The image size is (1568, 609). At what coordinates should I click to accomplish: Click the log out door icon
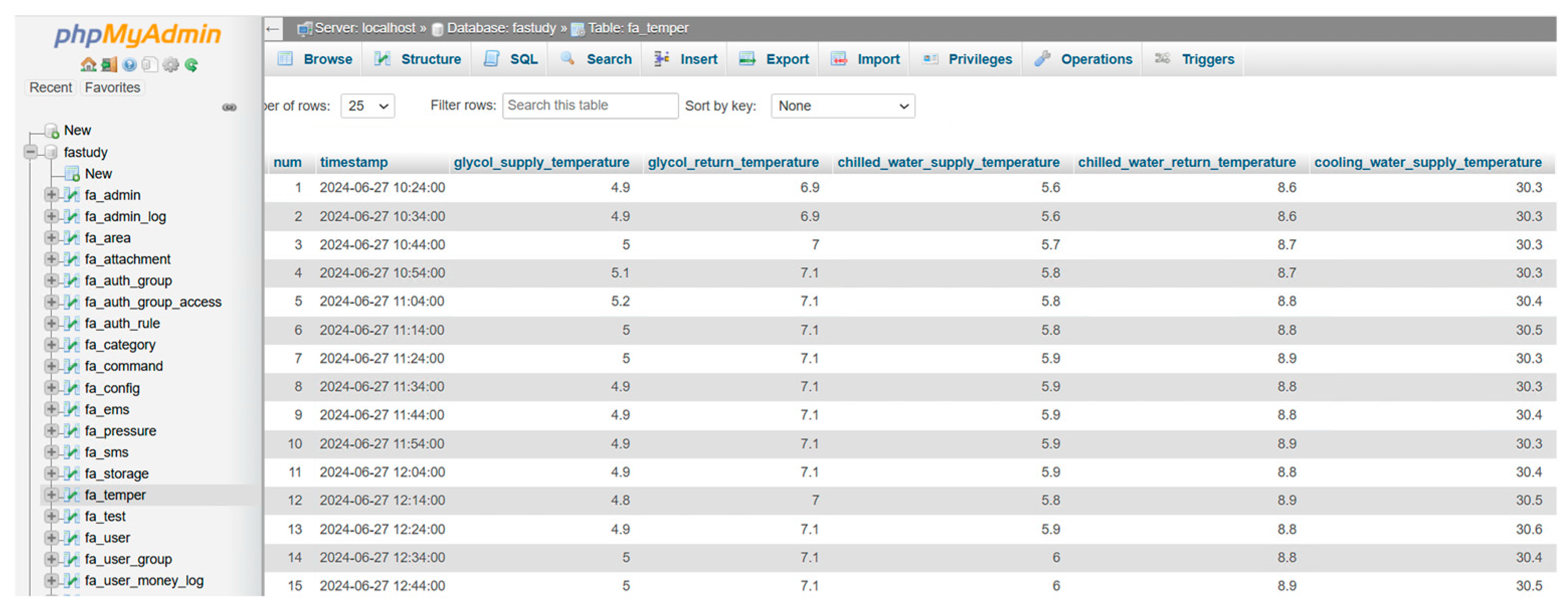point(110,65)
